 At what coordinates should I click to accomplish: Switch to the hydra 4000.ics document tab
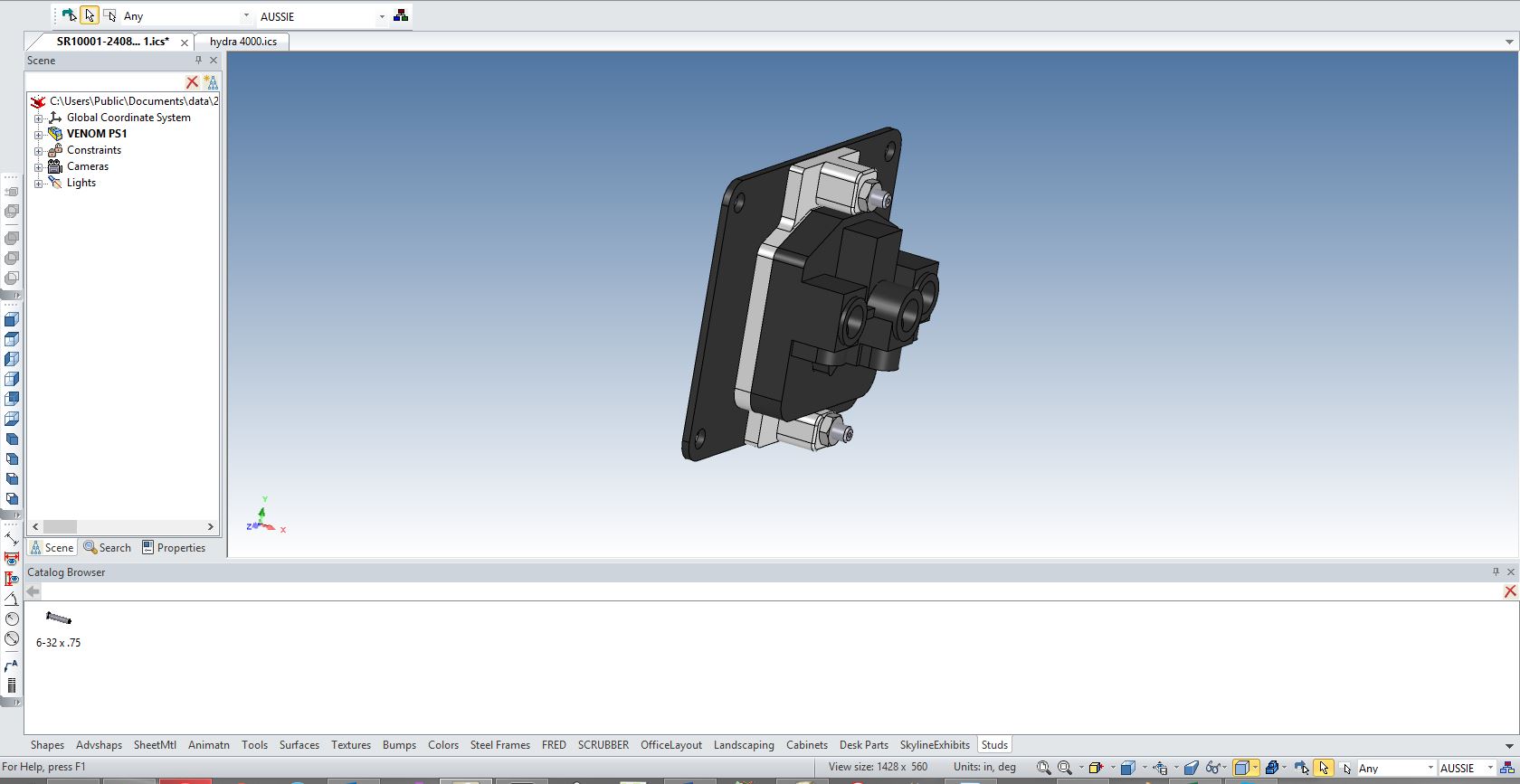pyautogui.click(x=243, y=42)
